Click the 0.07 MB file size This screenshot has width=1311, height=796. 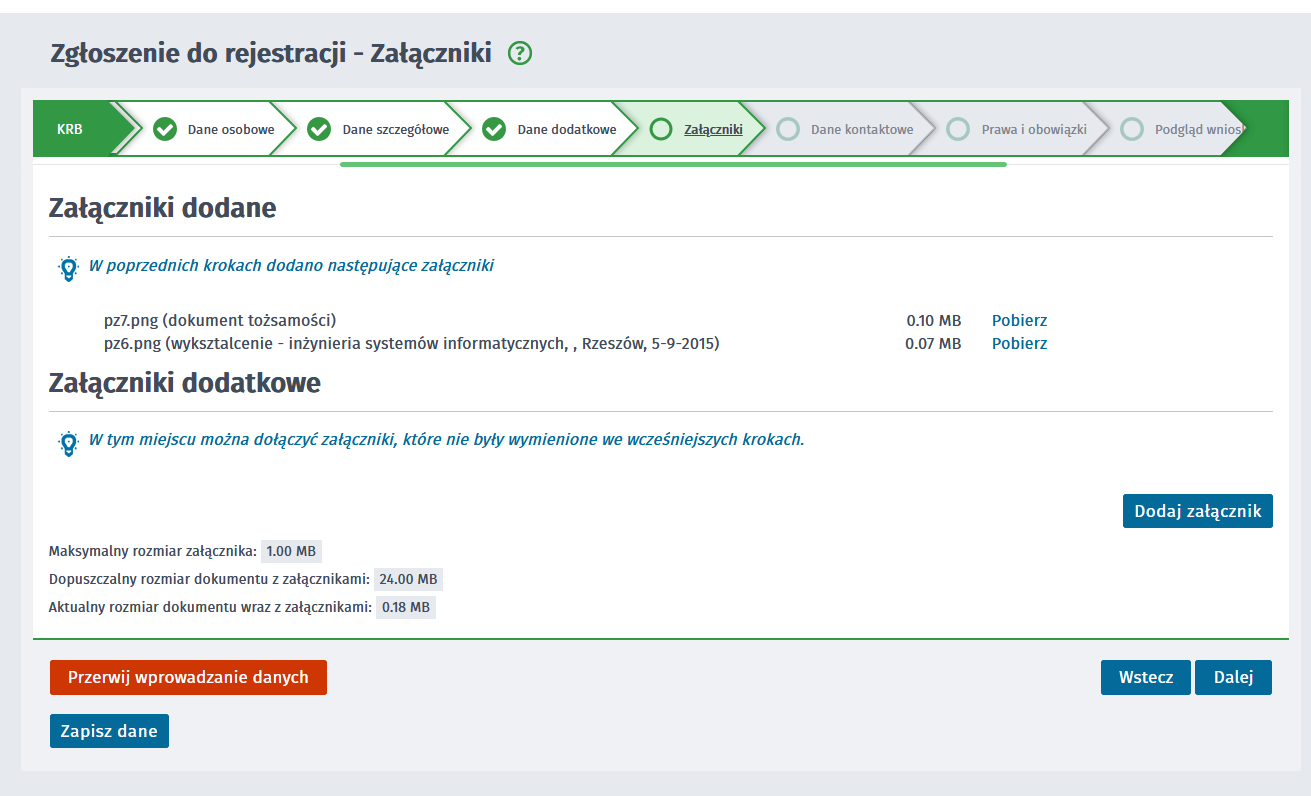tap(934, 343)
